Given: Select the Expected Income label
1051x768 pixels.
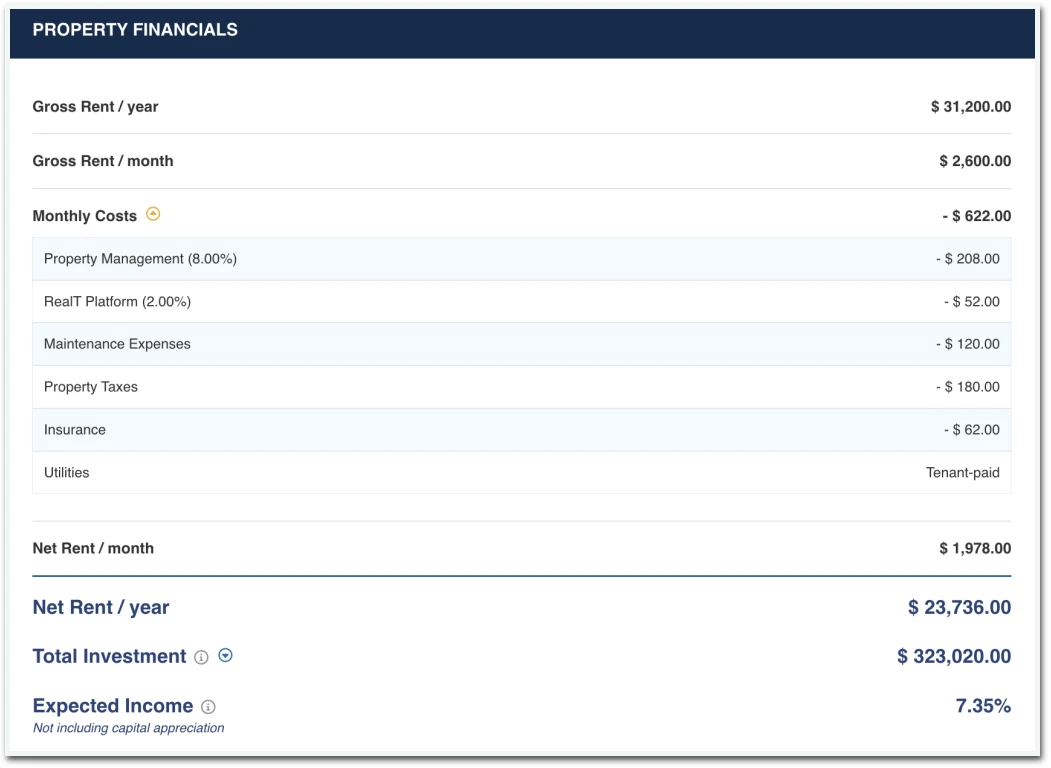Looking at the screenshot, I should tap(113, 706).
